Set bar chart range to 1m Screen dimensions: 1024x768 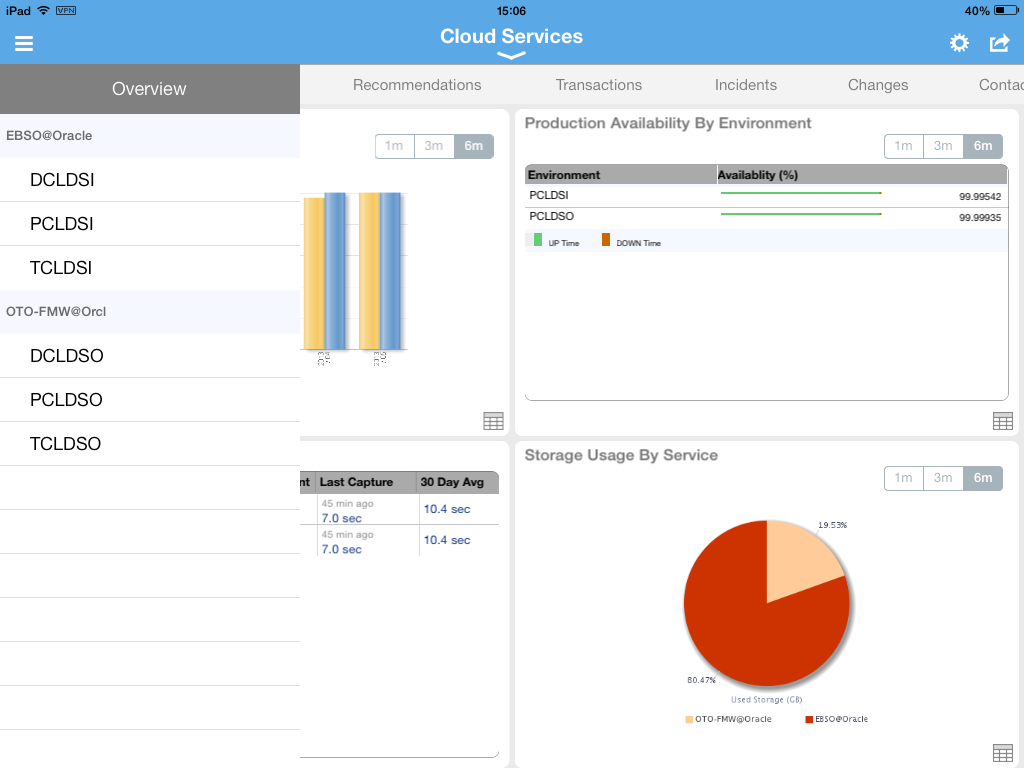394,146
